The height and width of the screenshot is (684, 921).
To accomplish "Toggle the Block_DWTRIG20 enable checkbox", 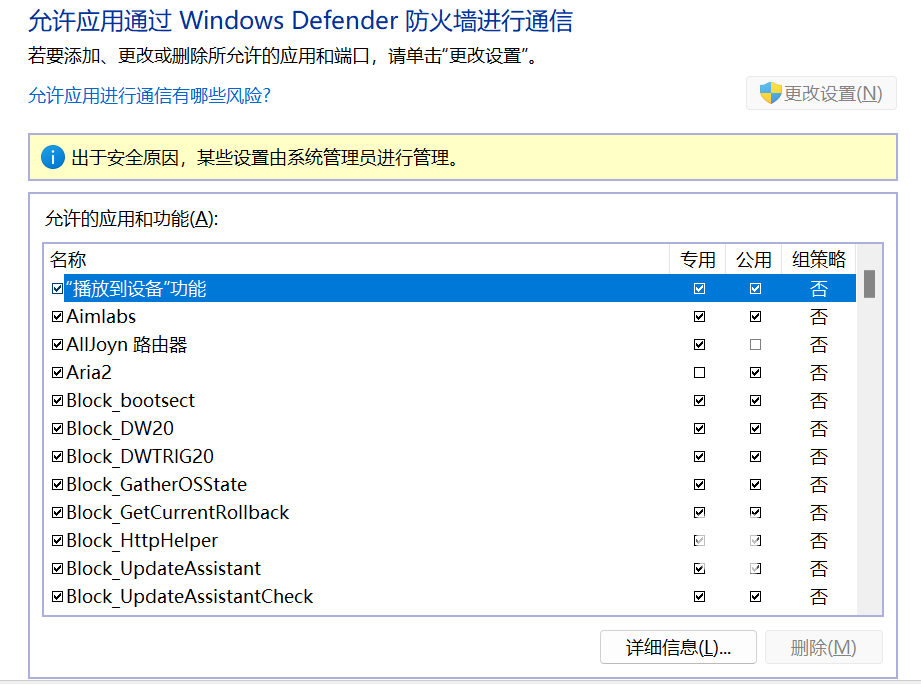I will pyautogui.click(x=57, y=457).
